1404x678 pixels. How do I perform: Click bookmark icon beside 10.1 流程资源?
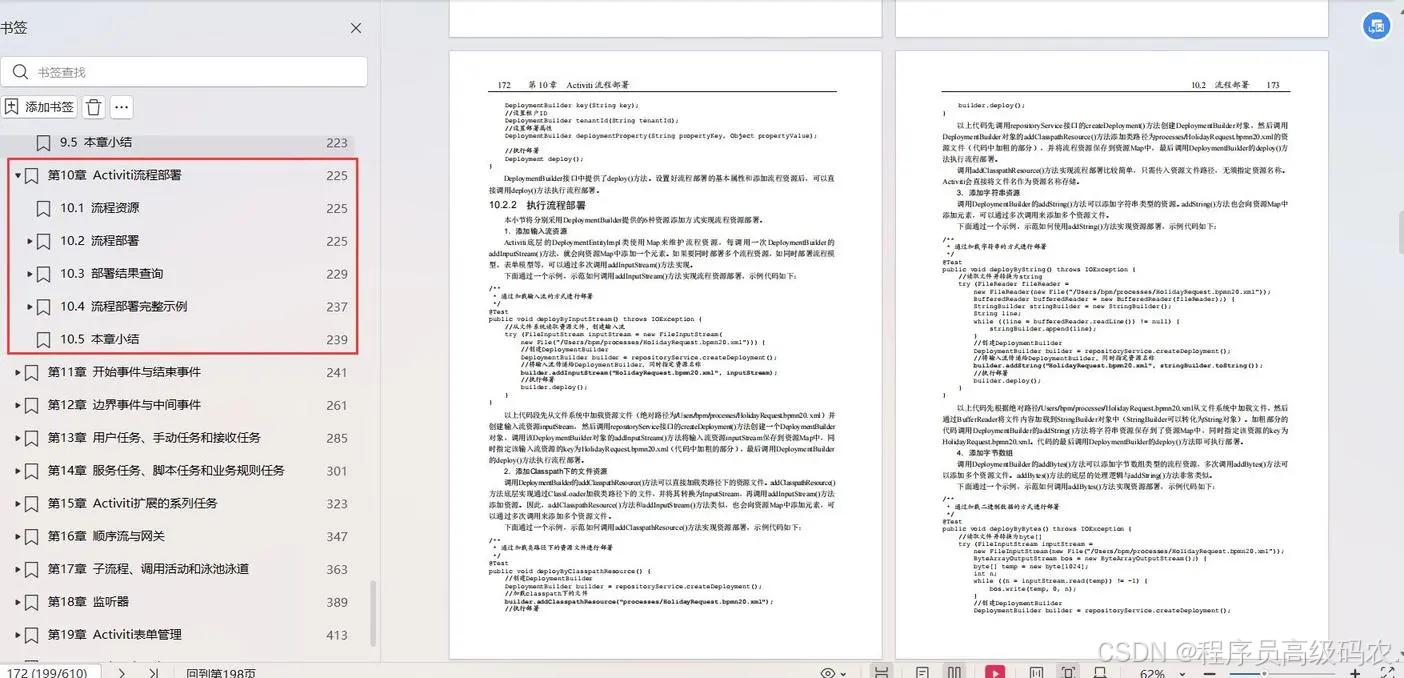coord(43,208)
